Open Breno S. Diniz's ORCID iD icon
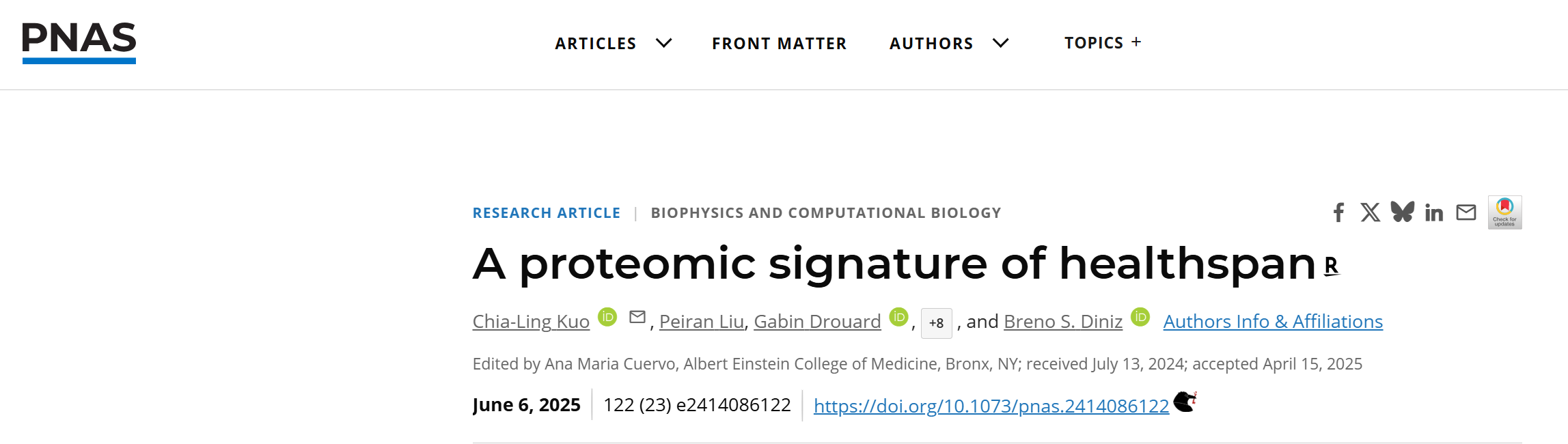Screen dimensions: 1568x444 point(1140,317)
